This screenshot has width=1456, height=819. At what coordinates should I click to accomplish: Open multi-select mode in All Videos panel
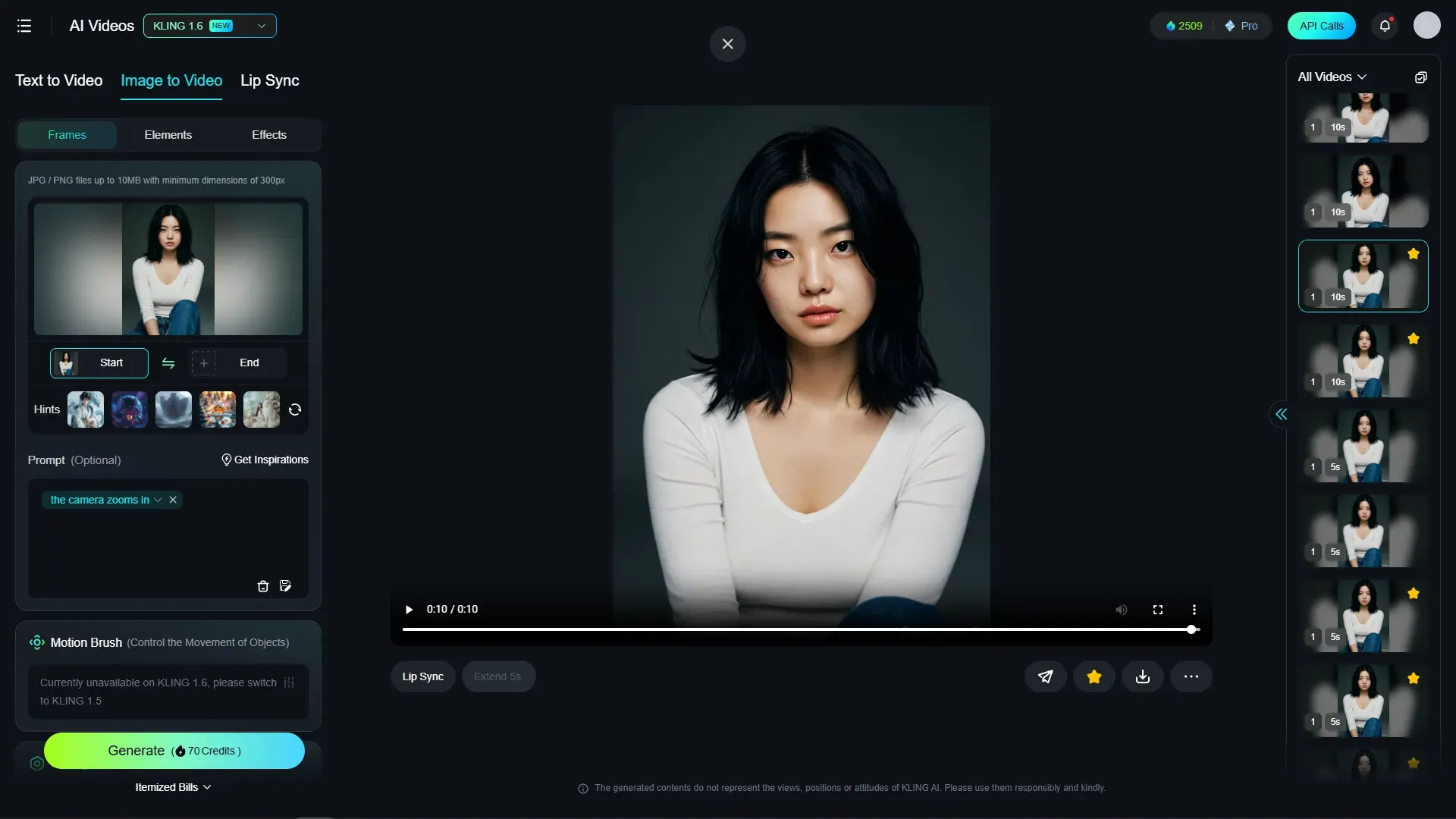click(1421, 77)
